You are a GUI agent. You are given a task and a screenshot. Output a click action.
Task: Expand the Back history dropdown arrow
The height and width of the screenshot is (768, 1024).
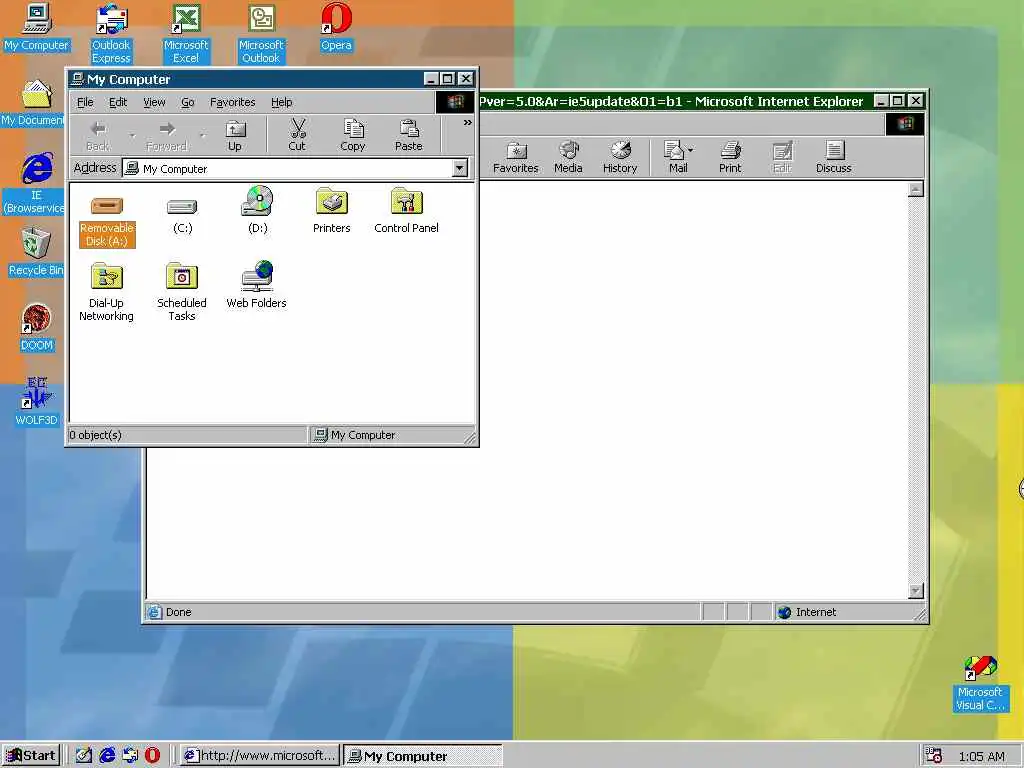pos(132,136)
